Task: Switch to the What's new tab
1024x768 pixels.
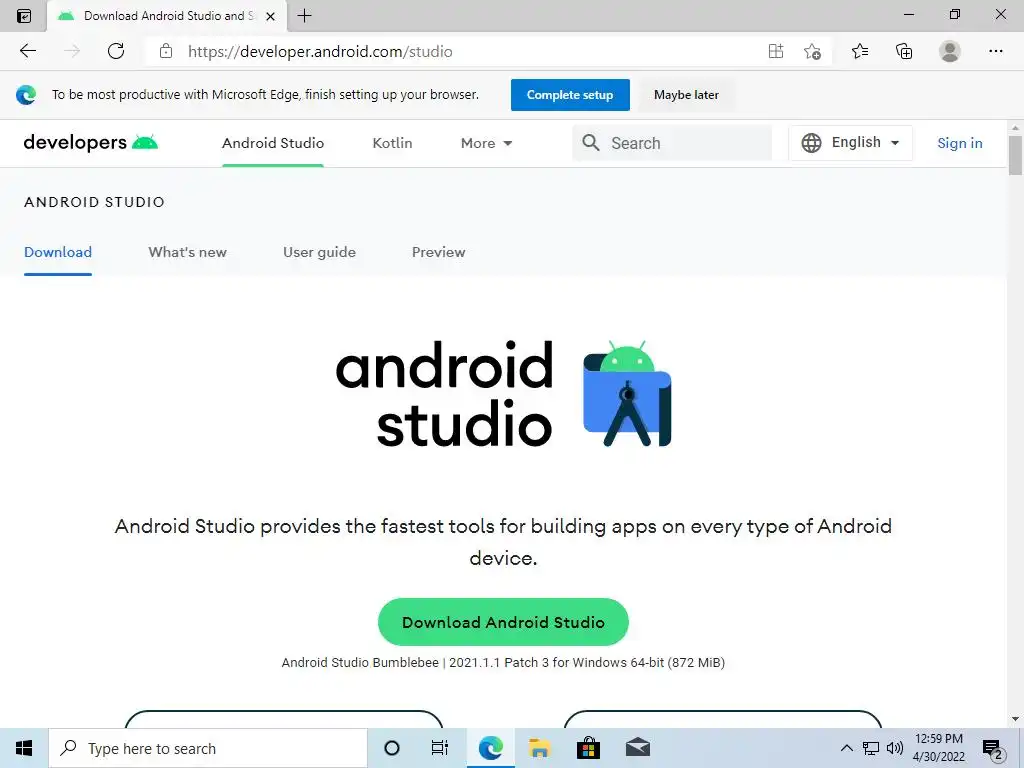Action: pos(187,252)
